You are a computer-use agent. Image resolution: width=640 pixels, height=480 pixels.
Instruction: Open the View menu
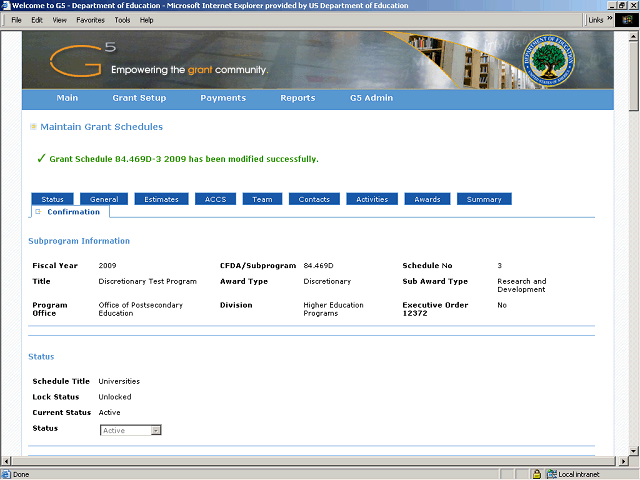pos(60,20)
